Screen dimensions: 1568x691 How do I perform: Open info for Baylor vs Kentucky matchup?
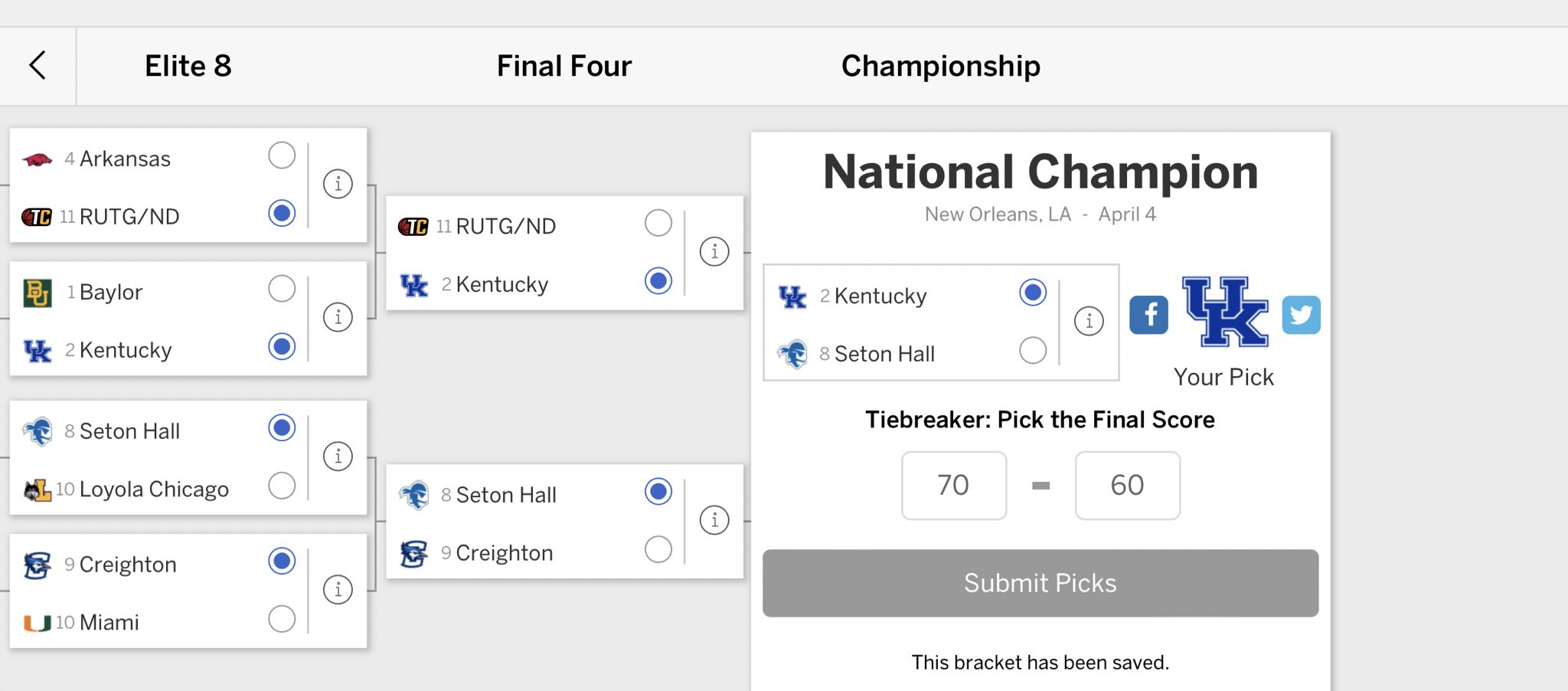[338, 317]
